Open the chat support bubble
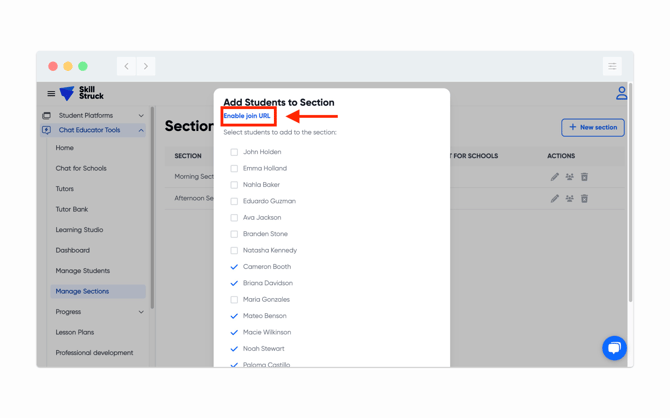Viewport: 670px width, 418px height. click(614, 347)
